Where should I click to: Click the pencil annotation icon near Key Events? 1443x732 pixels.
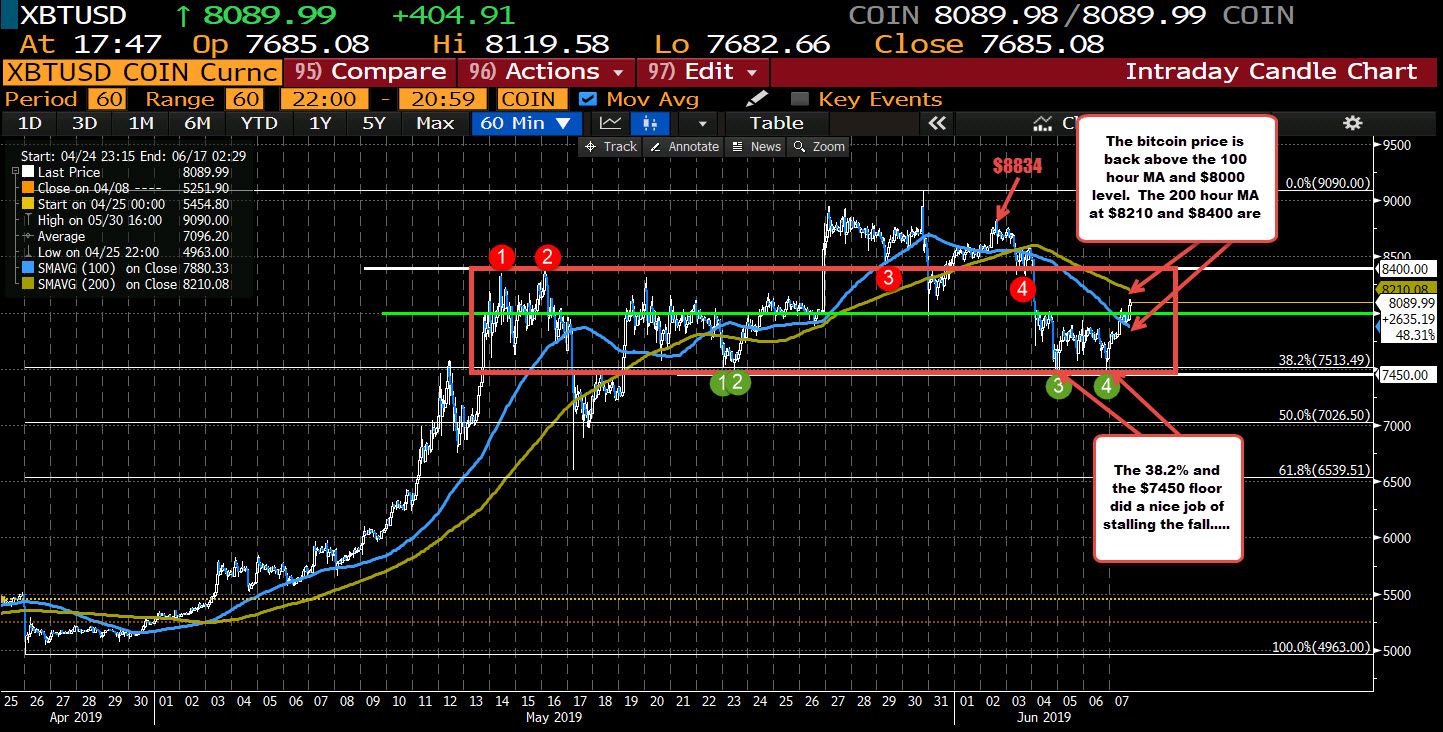[x=757, y=98]
